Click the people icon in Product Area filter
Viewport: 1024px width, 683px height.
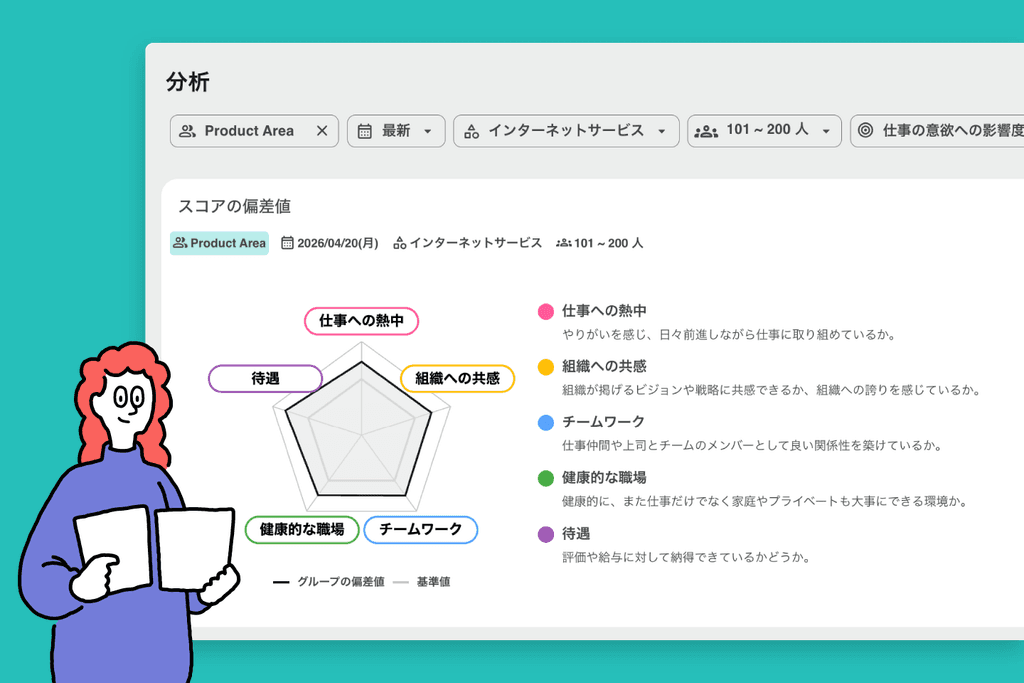pyautogui.click(x=187, y=131)
